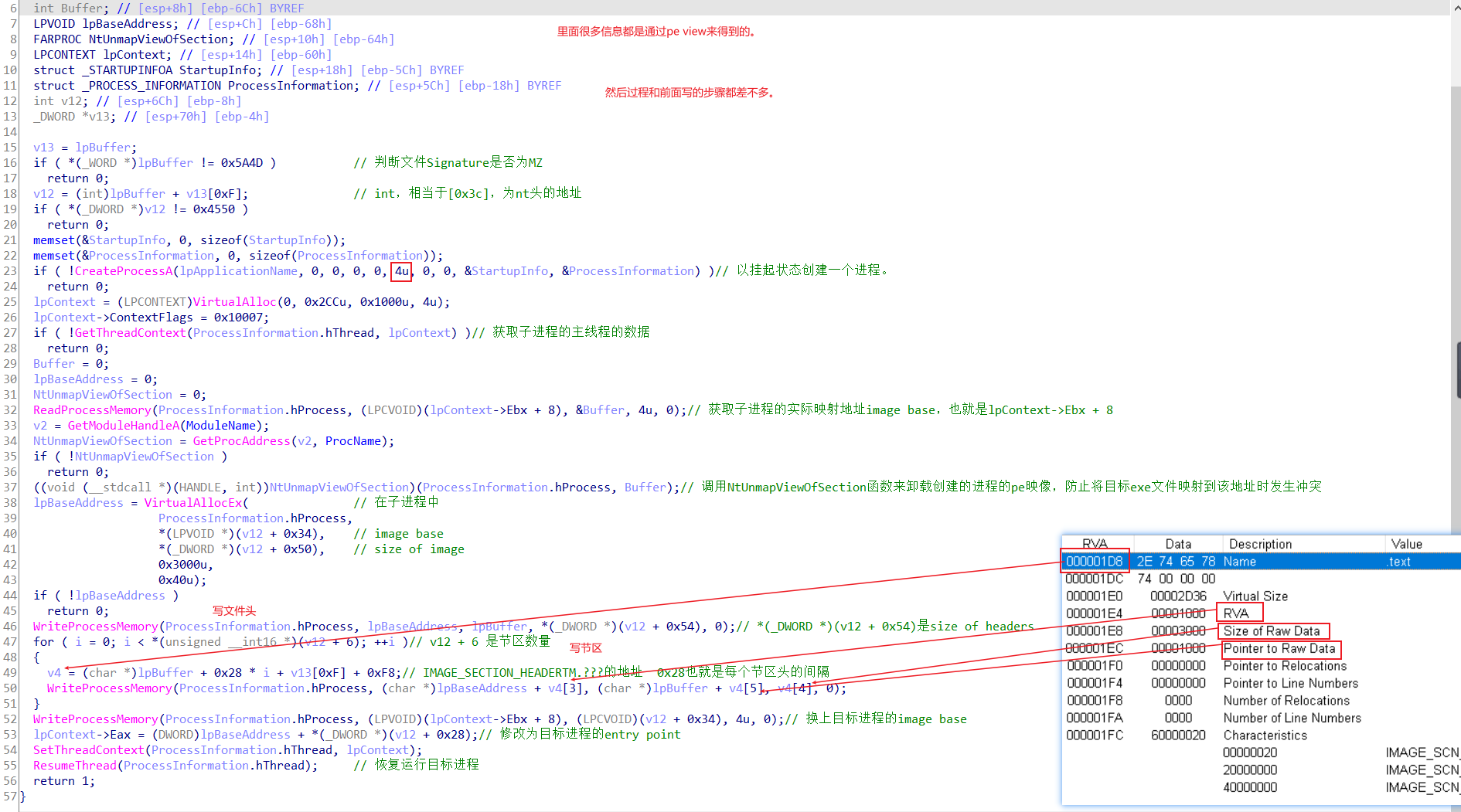Select the Number of Relocations row

click(1262, 701)
